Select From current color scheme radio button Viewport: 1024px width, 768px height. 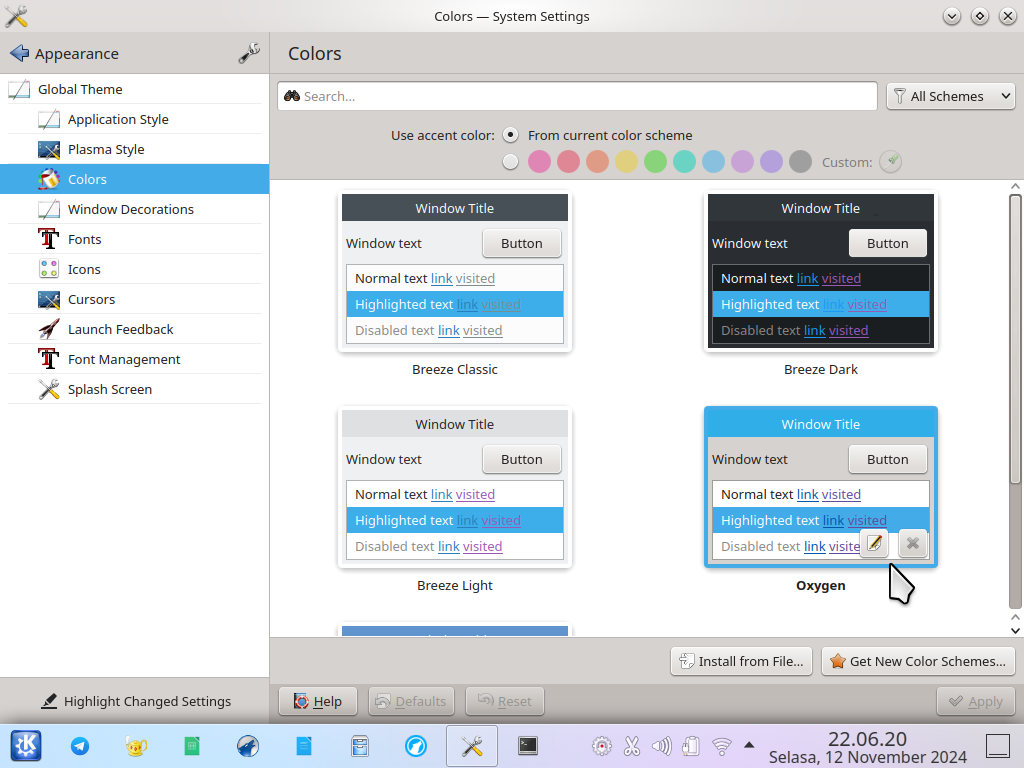click(x=510, y=135)
